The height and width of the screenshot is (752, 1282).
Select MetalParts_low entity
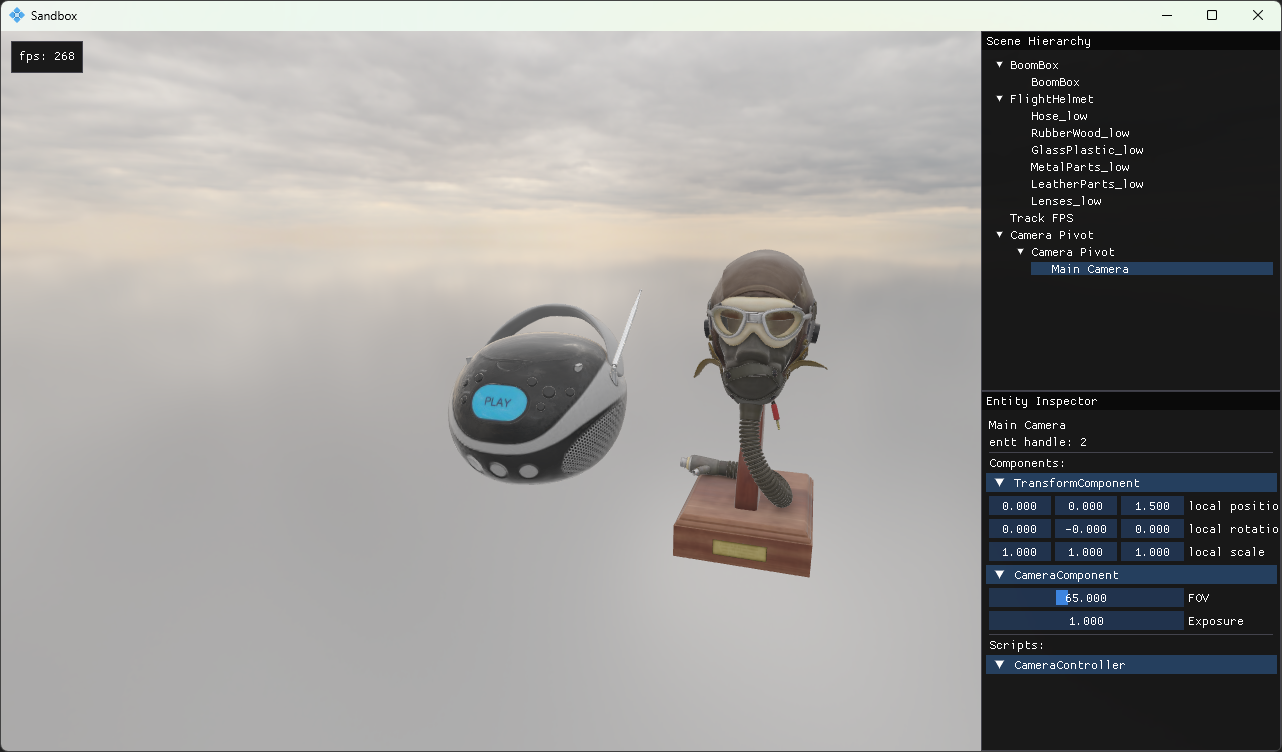[1080, 167]
